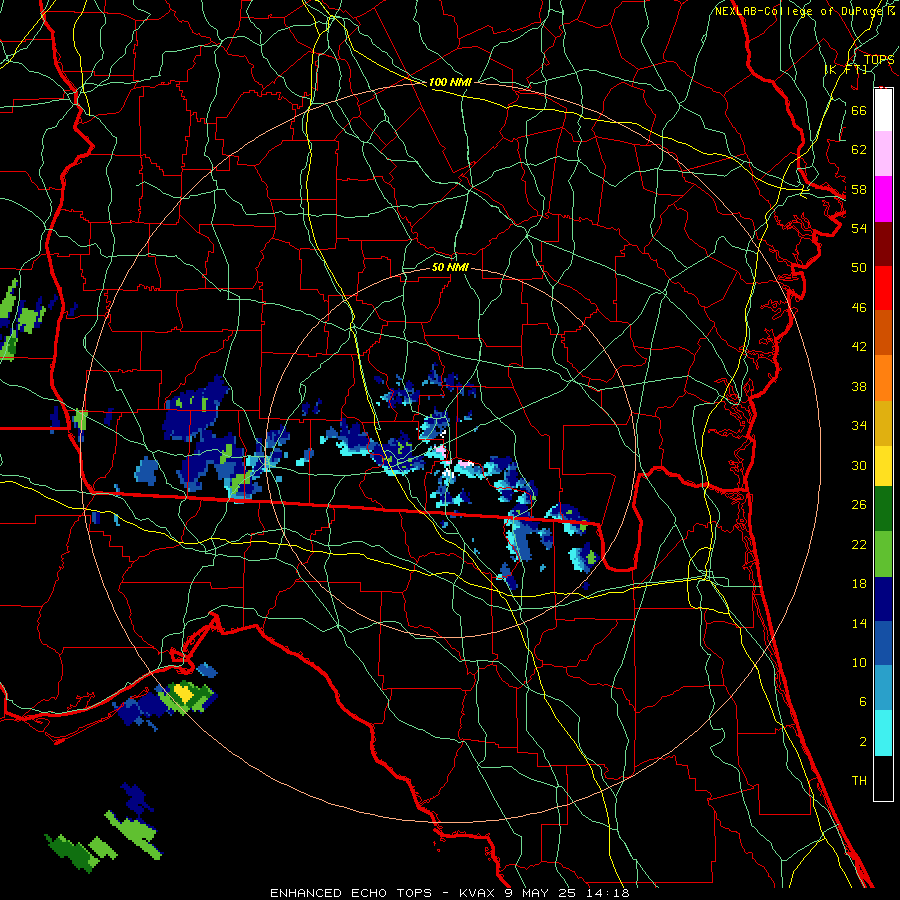Click the legend value 30
The height and width of the screenshot is (900, 900).
[859, 465]
